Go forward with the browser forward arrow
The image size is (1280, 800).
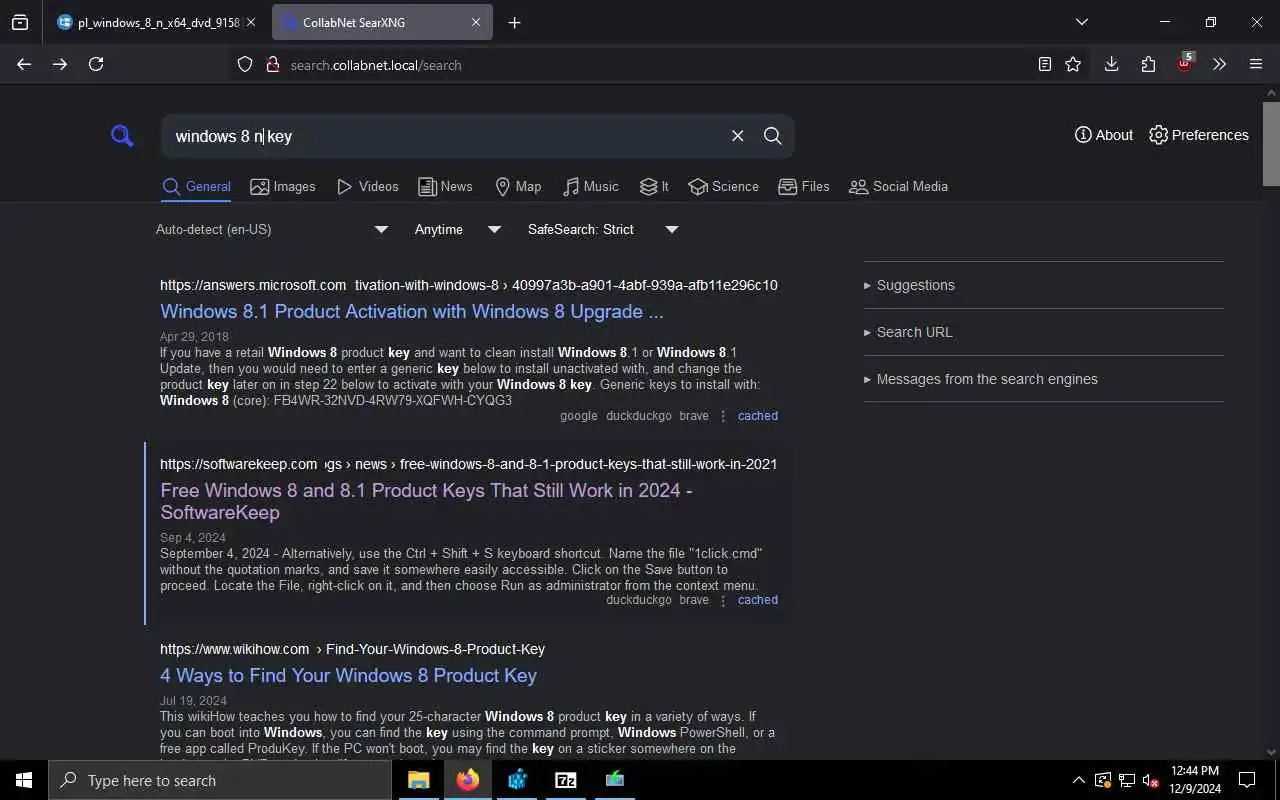(x=60, y=64)
